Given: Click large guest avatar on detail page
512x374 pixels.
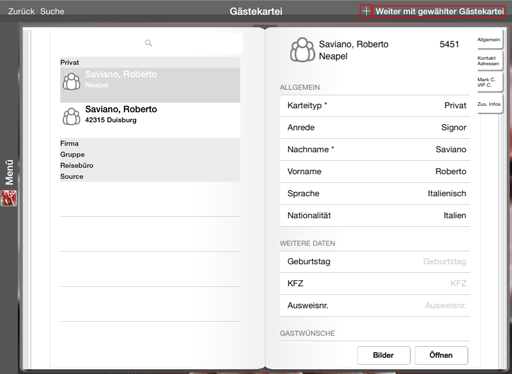Looking at the screenshot, I should 302,50.
